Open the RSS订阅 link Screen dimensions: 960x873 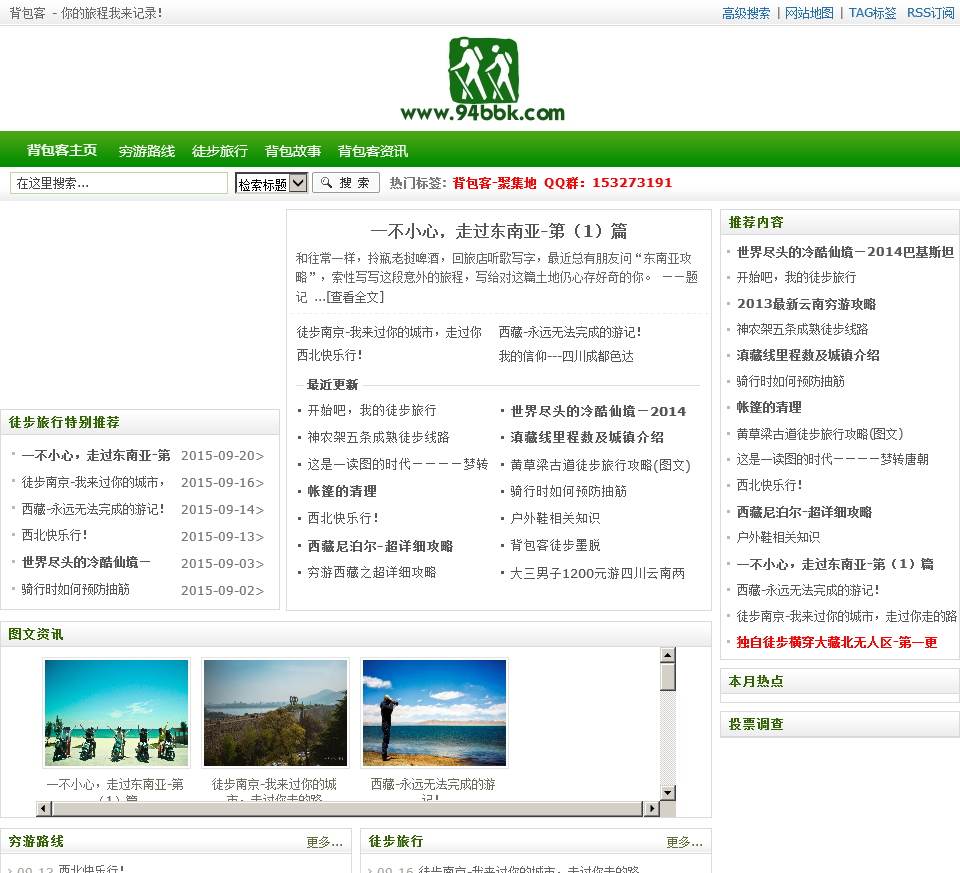[x=931, y=13]
